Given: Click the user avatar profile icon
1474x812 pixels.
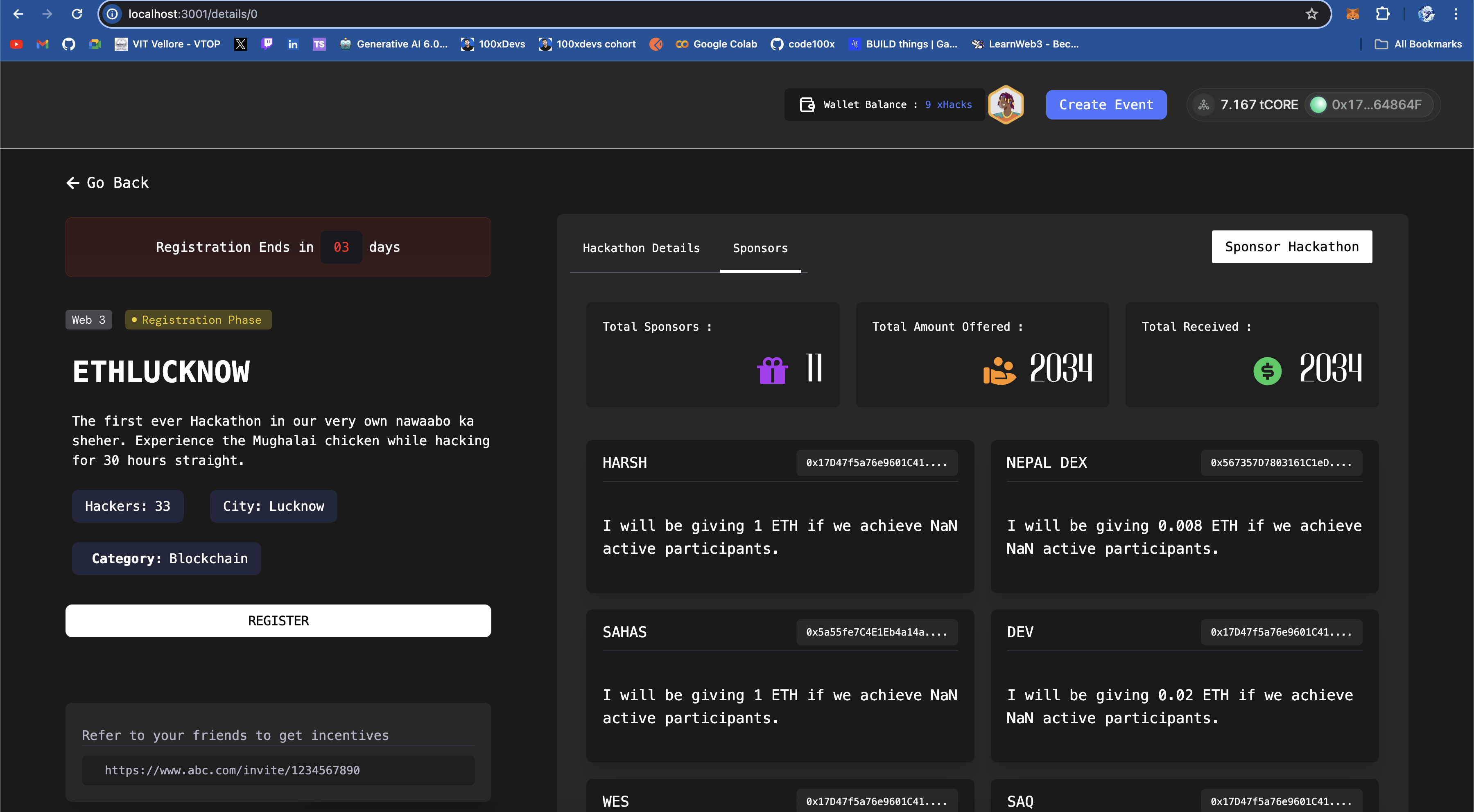Looking at the screenshot, I should (1006, 104).
